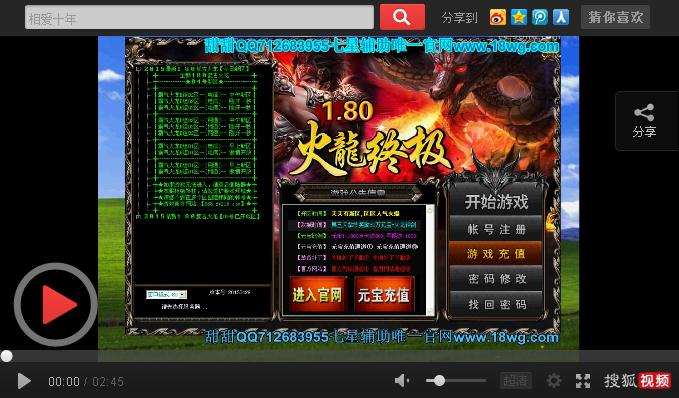Viewport: 679px width, 398px height.
Task: Toggle 超清 high-definition quality
Action: click(516, 381)
